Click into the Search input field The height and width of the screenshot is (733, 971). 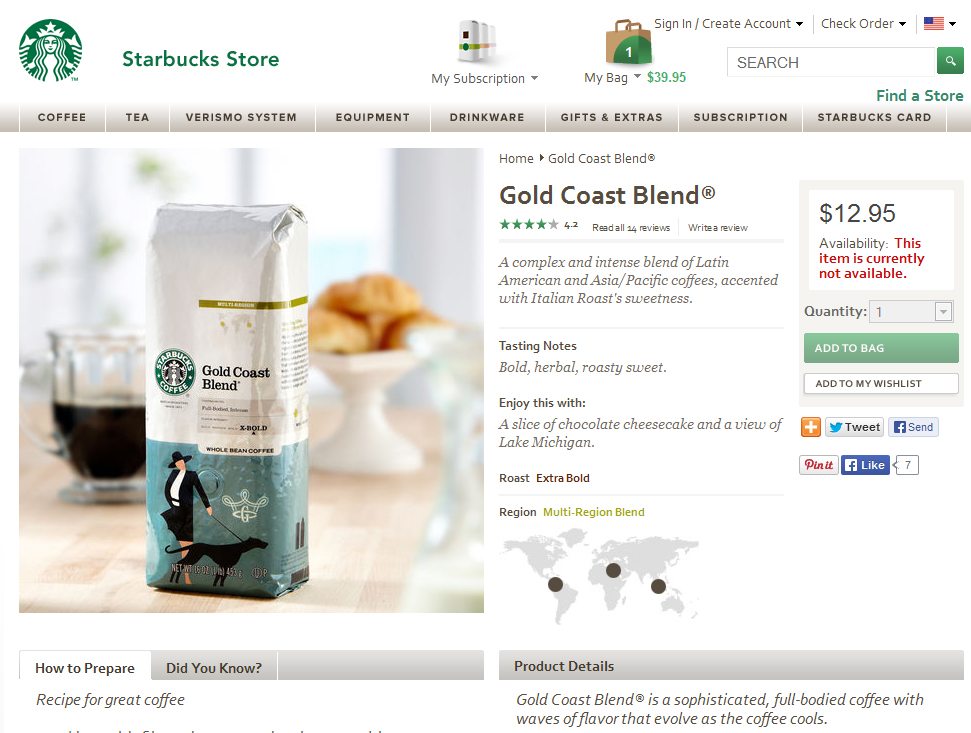[831, 62]
